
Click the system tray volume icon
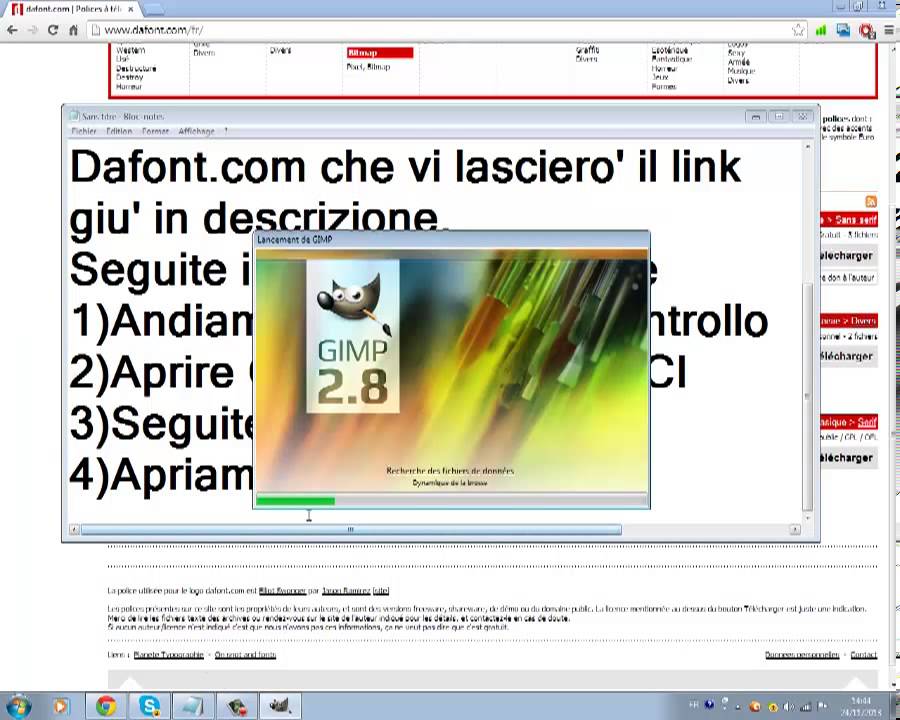pyautogui.click(x=789, y=706)
